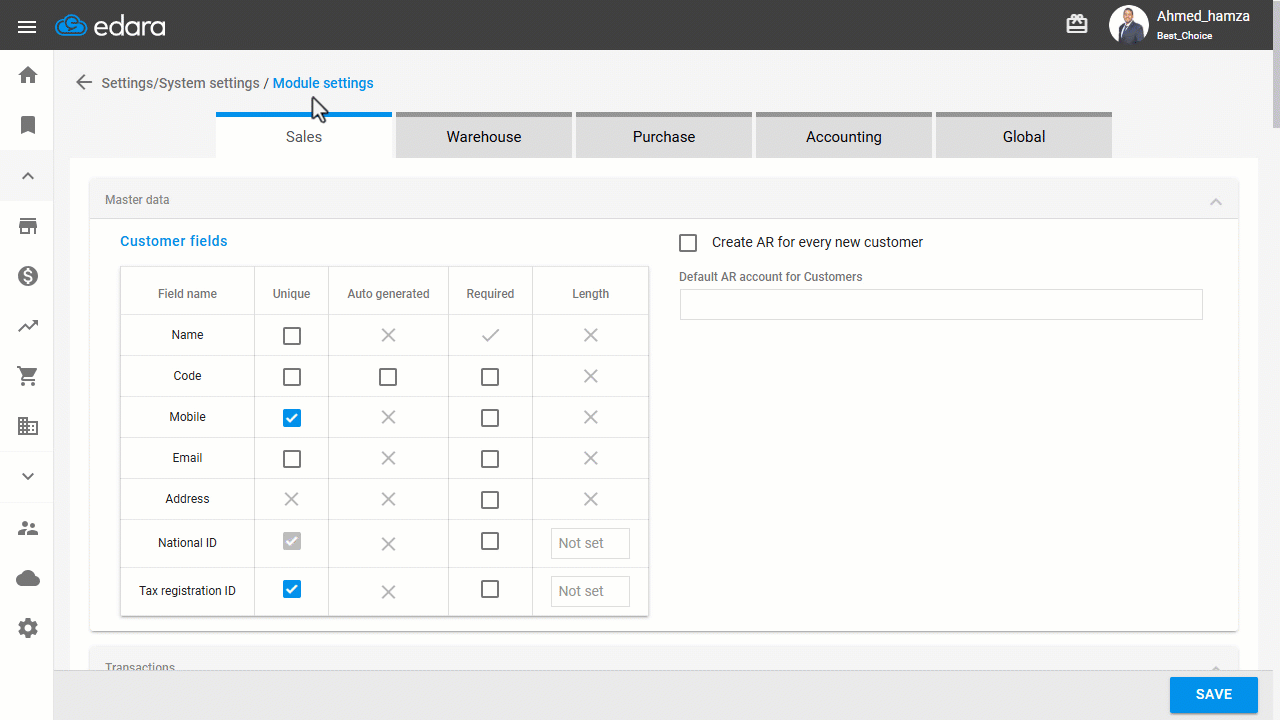Click the SAVE button
Image resolution: width=1280 pixels, height=720 pixels.
1214,695
